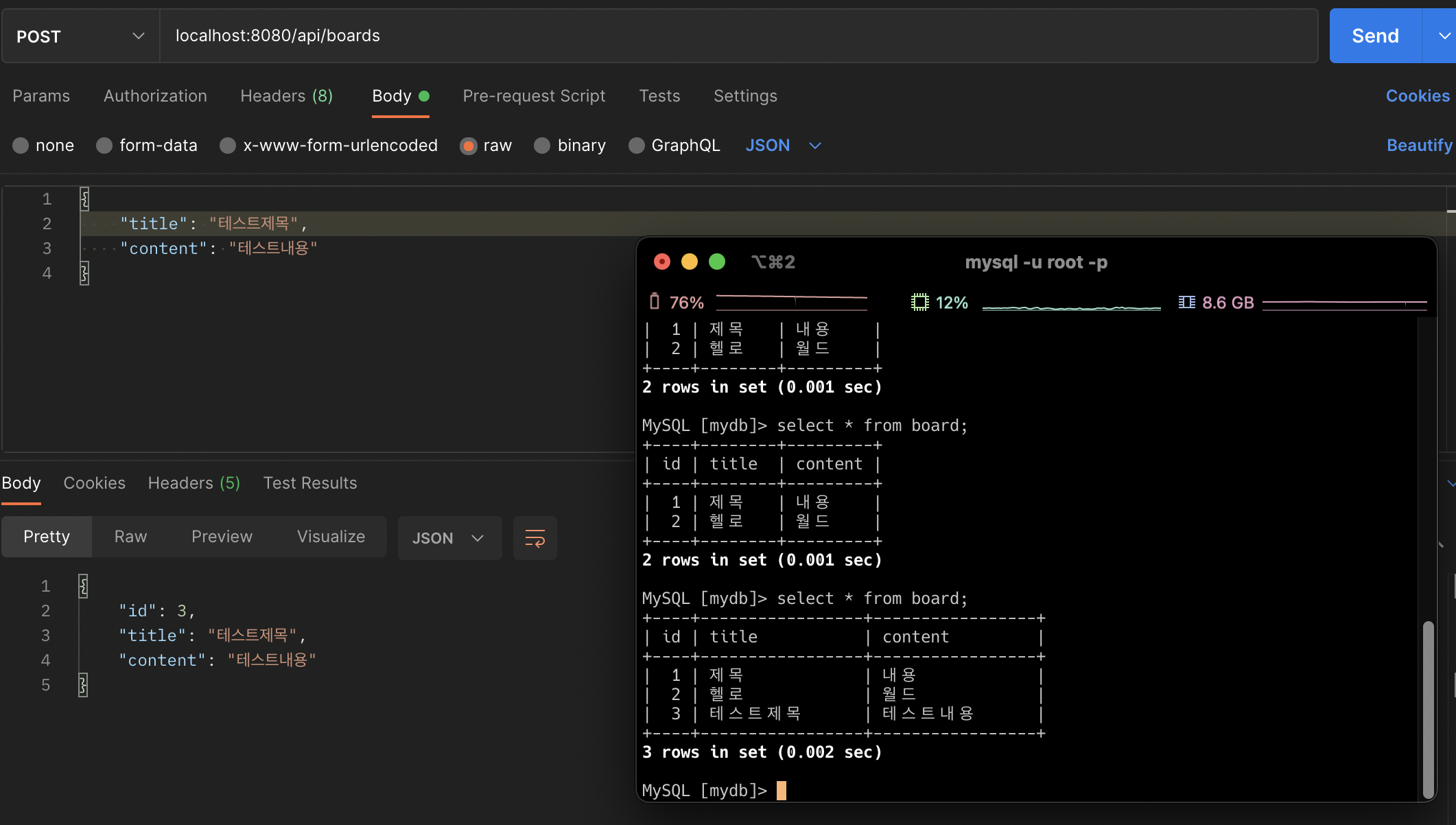
Task: Click the yellow minimize button of terminal window
Action: [690, 262]
